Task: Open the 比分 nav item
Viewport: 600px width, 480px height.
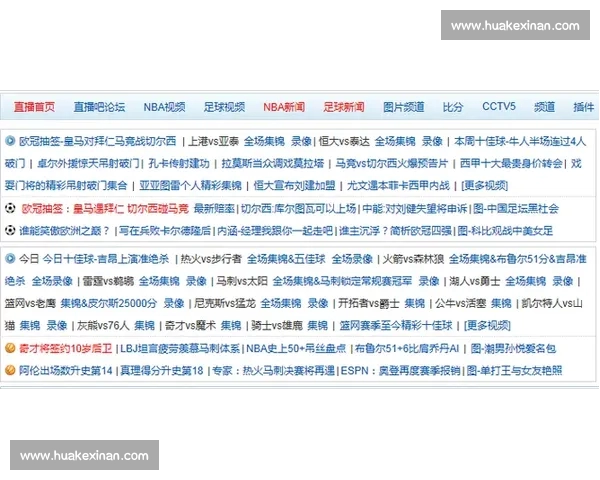Action: (453, 107)
